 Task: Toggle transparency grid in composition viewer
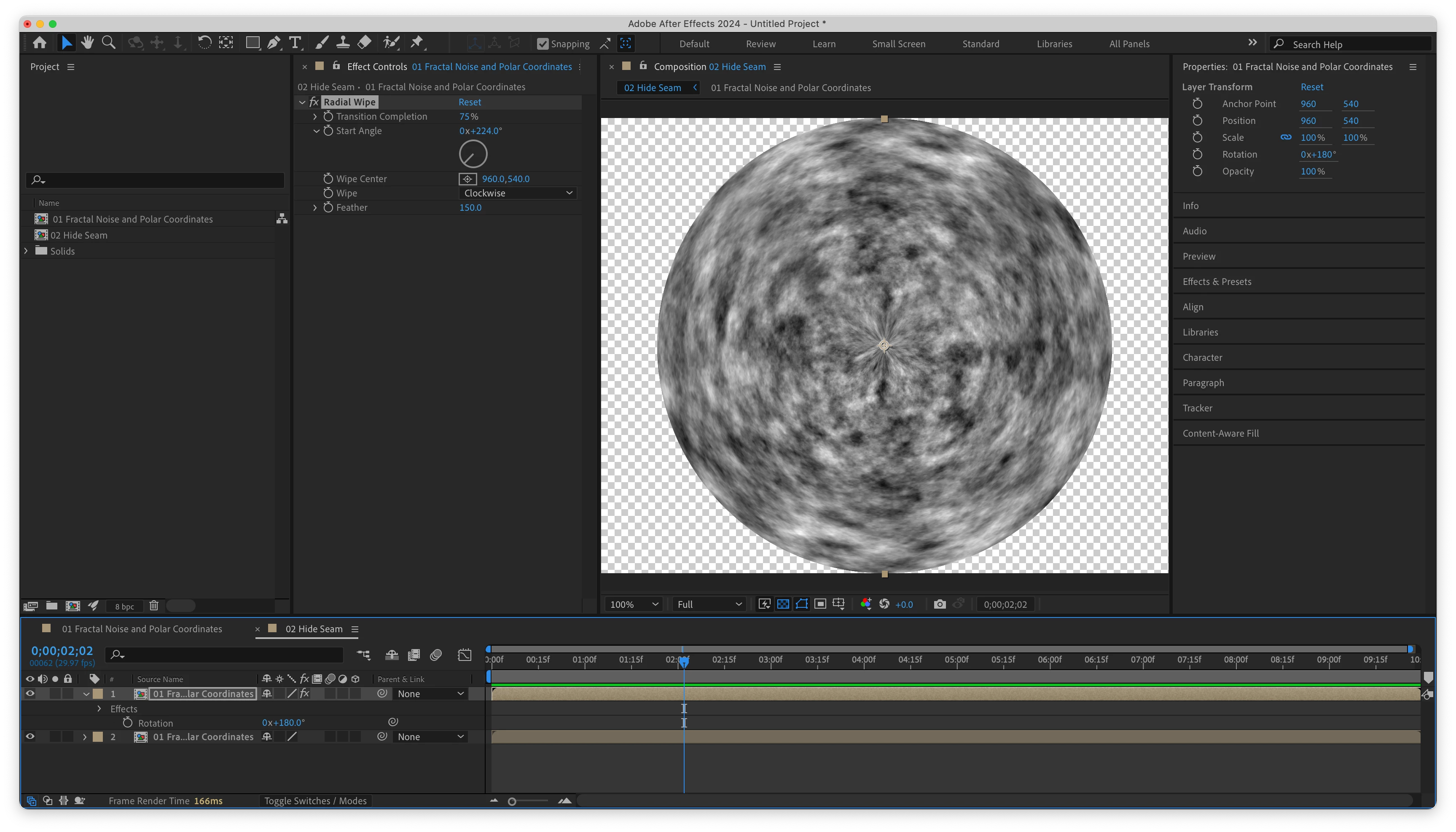click(x=783, y=604)
